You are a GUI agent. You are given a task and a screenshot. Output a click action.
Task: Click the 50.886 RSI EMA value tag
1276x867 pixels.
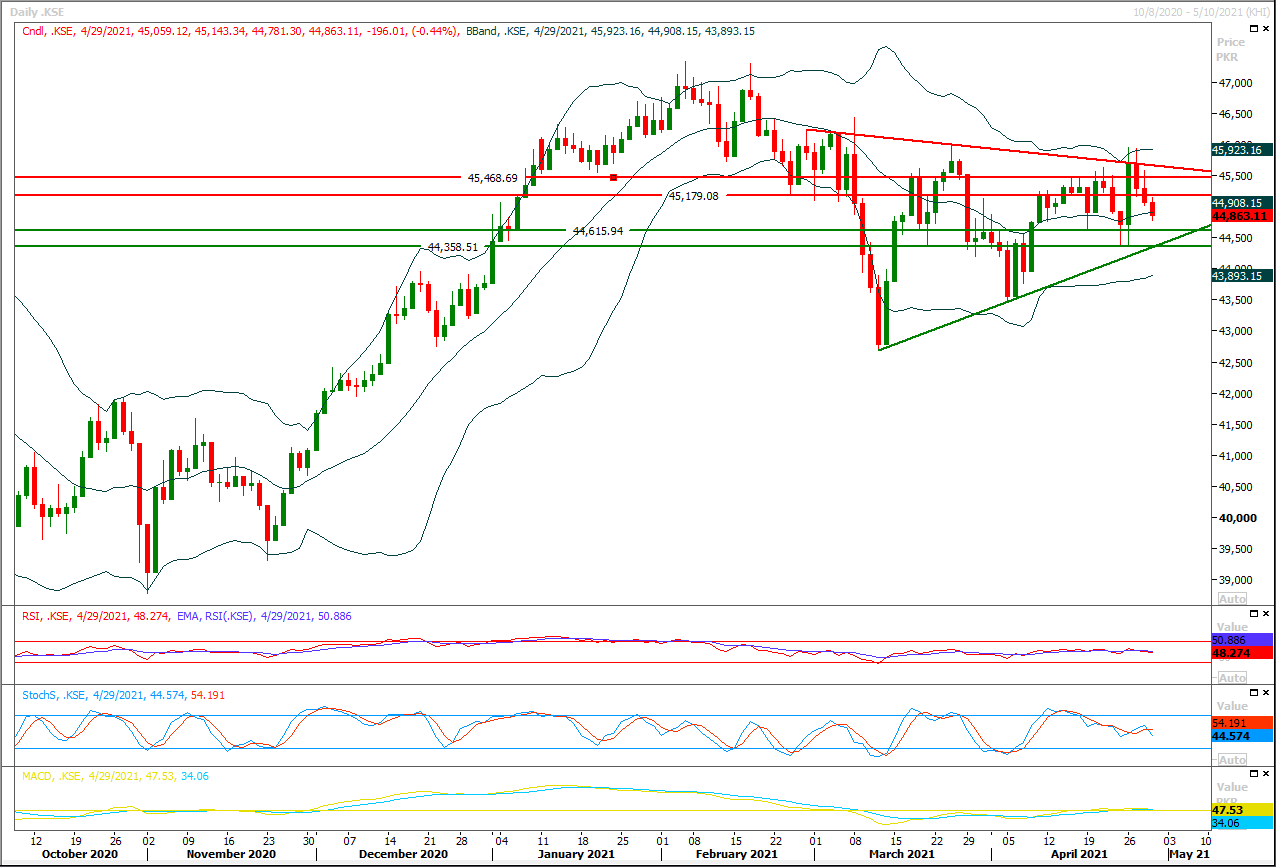point(1241,639)
